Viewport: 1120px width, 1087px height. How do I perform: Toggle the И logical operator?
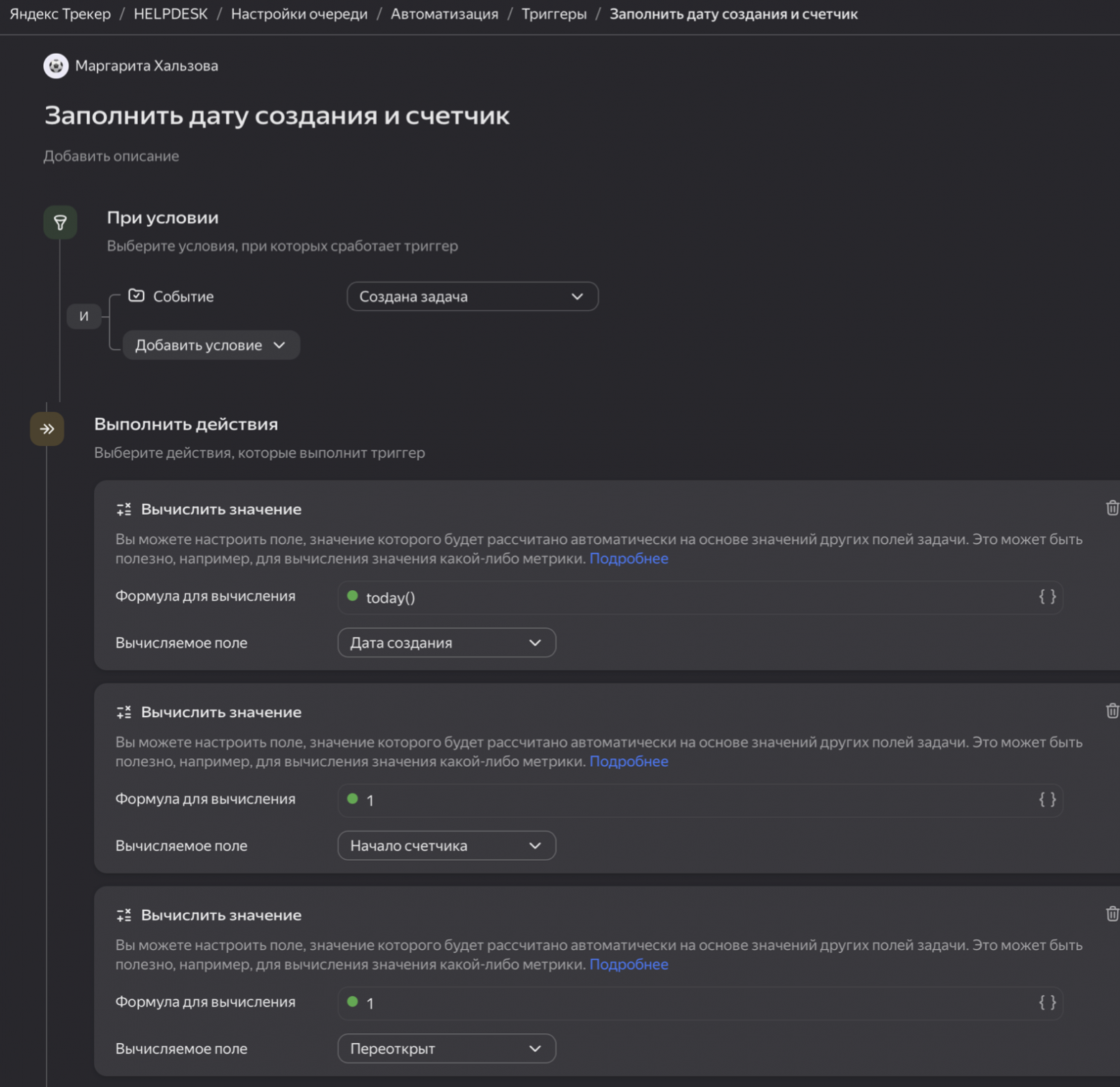84,316
